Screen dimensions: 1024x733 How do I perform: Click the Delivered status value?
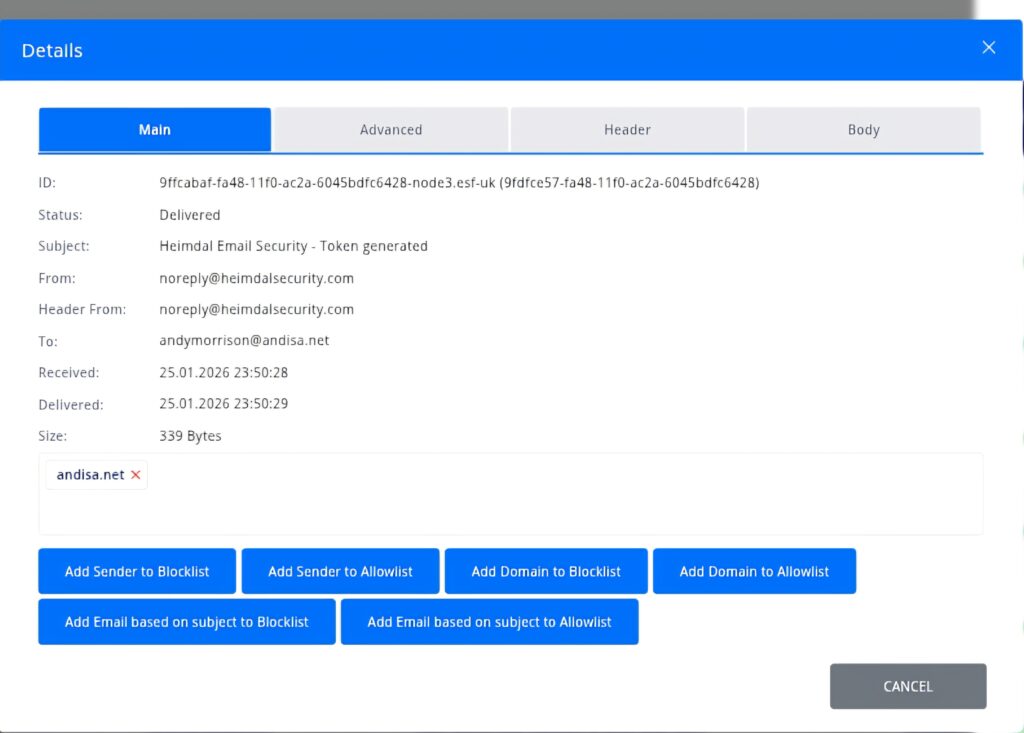pos(189,214)
